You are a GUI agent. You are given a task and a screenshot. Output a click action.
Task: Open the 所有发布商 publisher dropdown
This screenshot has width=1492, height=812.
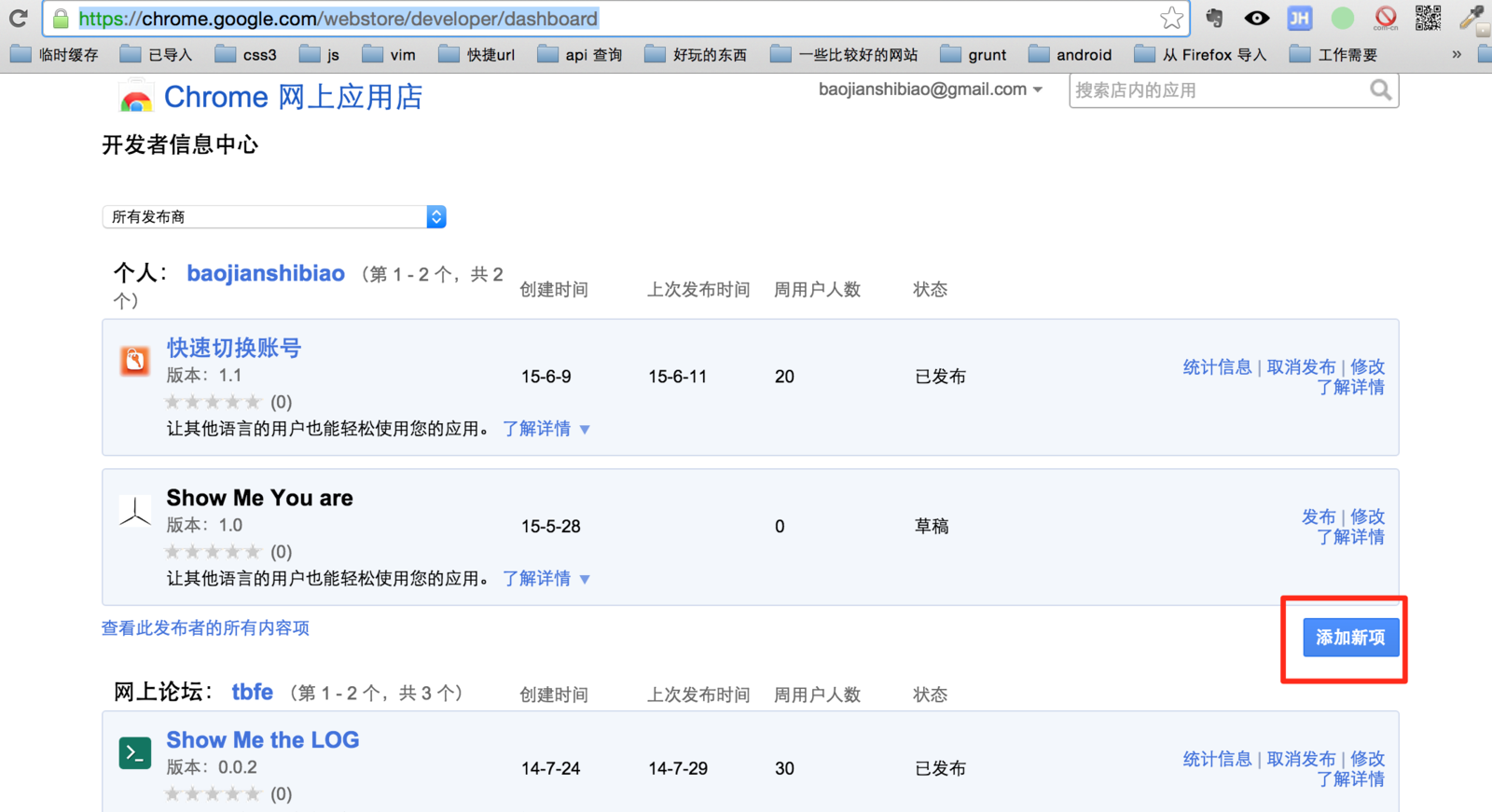click(x=274, y=217)
